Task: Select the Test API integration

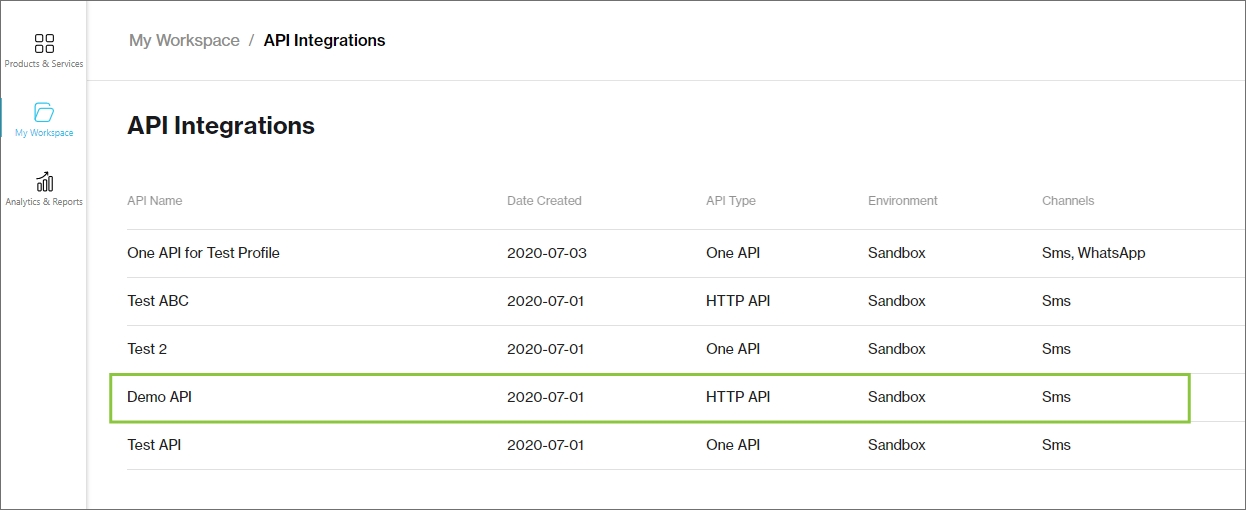Action: [154, 445]
